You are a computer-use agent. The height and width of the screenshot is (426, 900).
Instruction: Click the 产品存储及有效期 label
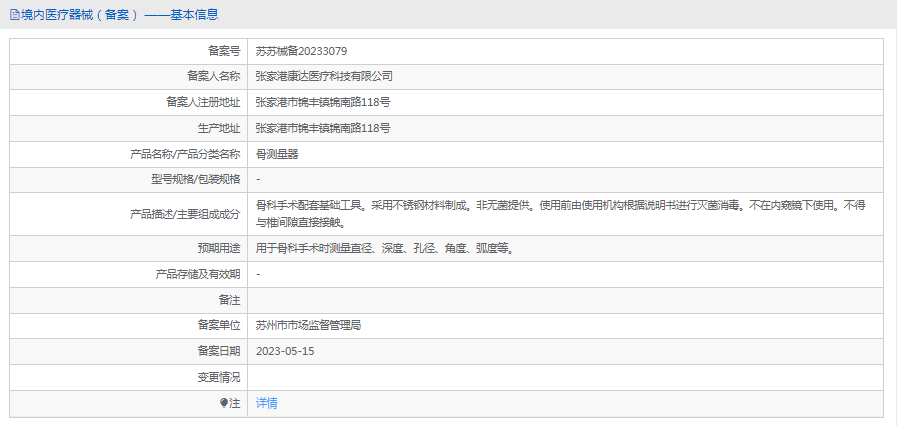pyautogui.click(x=198, y=274)
